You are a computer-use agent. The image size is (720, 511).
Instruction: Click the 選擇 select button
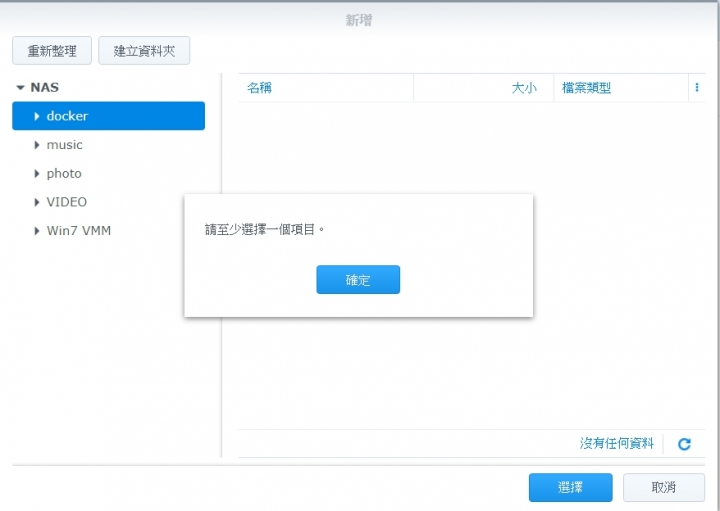570,487
